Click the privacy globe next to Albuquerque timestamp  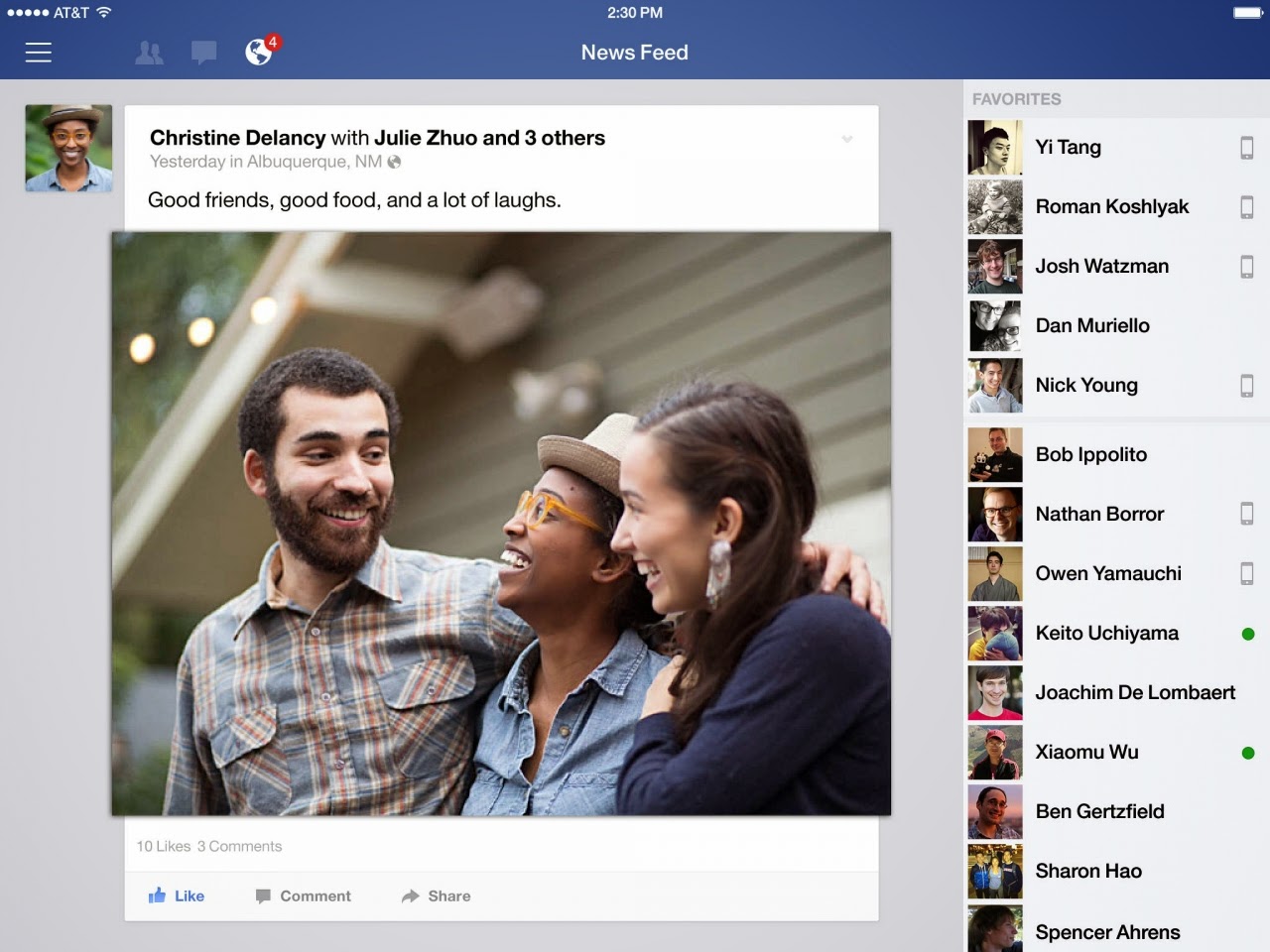[x=394, y=161]
